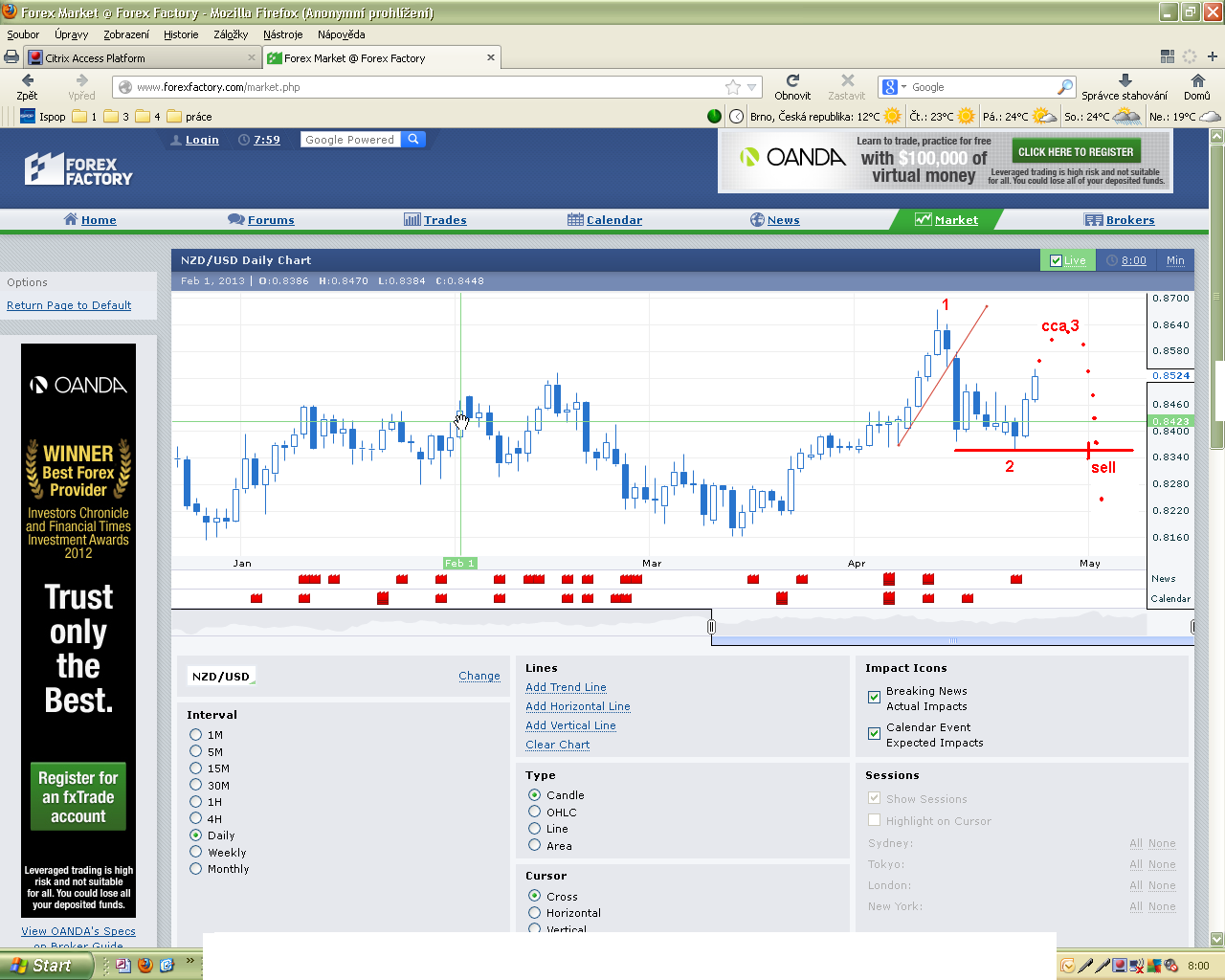Click the magnifier in Firefox's Google search box
Image resolution: width=1225 pixels, height=980 pixels.
pos(1065,87)
